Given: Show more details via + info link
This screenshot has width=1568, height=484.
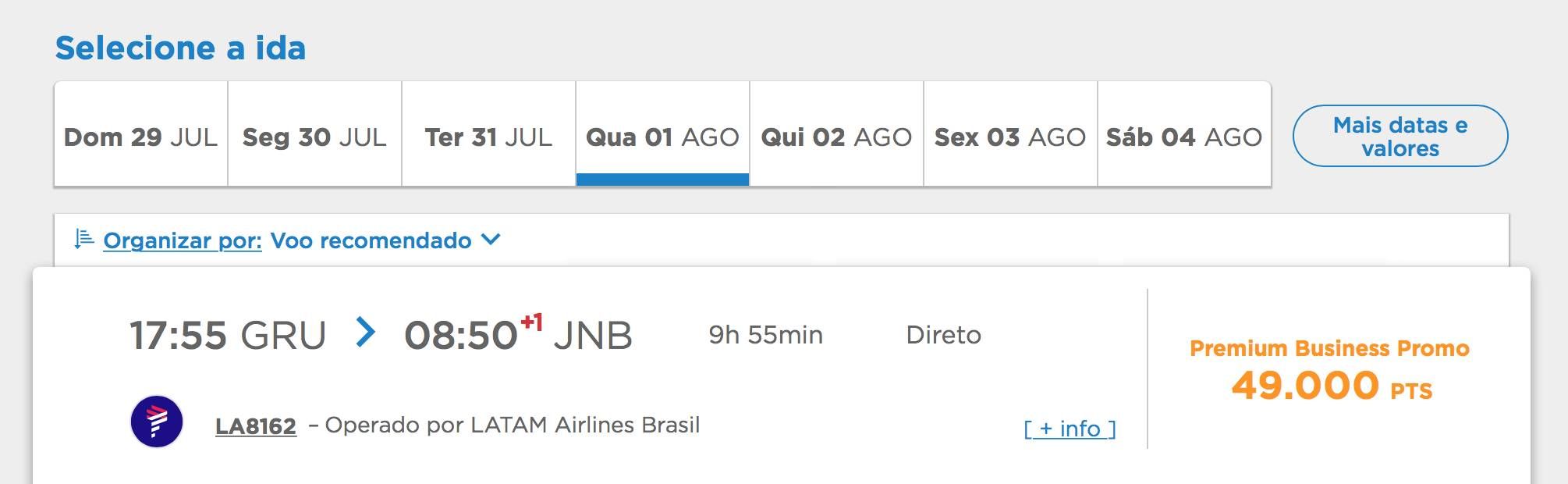Looking at the screenshot, I should pos(1070,429).
